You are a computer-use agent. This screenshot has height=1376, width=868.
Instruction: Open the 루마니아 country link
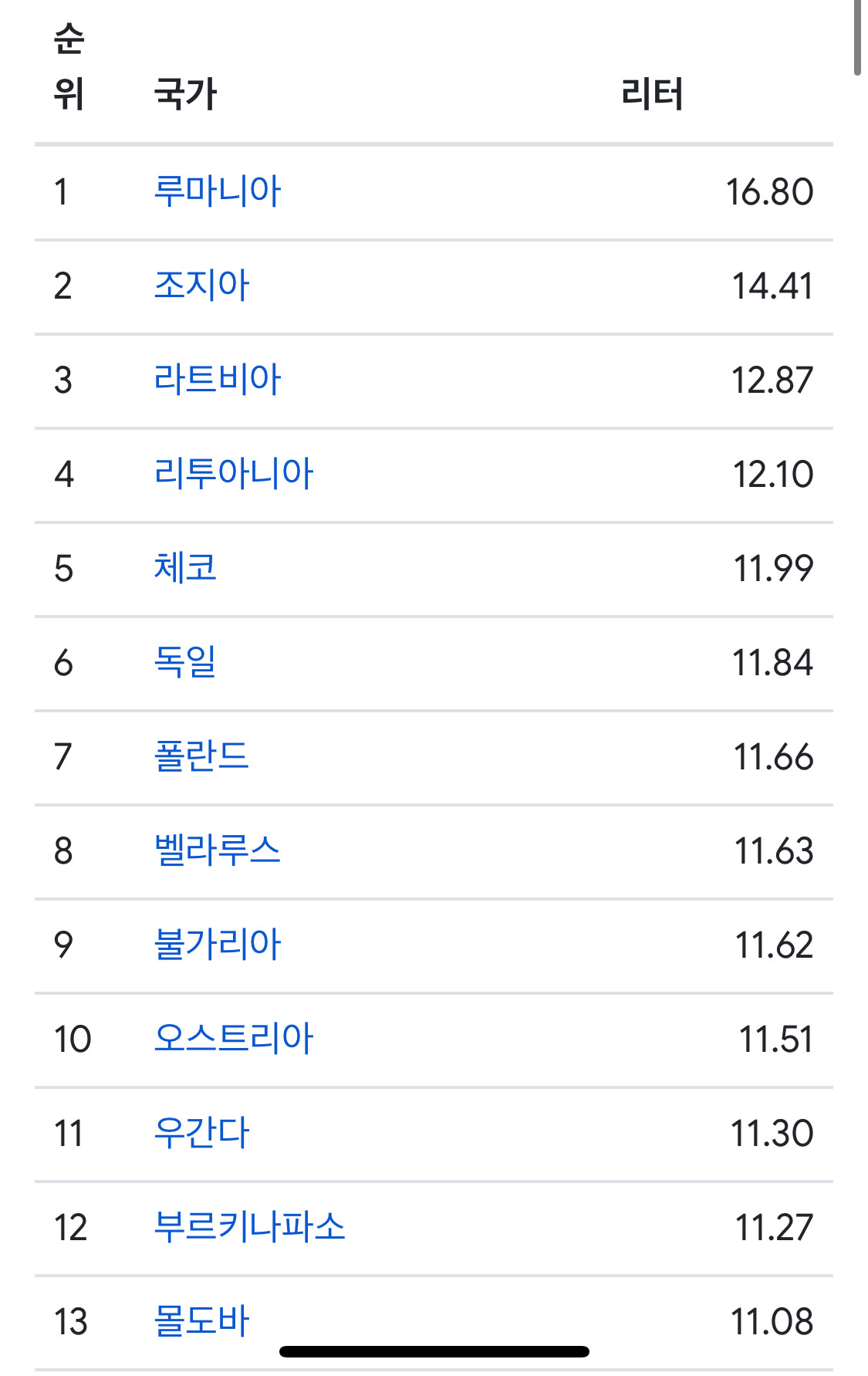[x=218, y=191]
